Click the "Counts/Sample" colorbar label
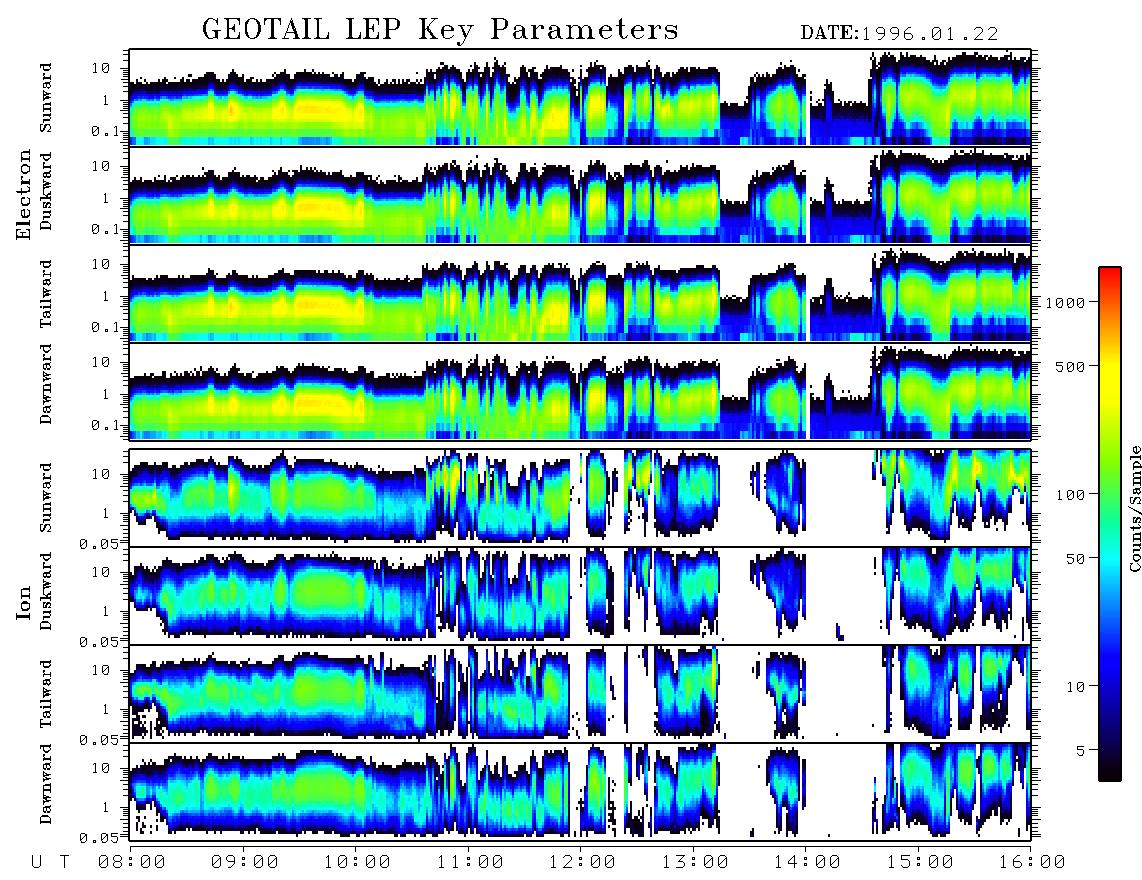 tap(1134, 508)
